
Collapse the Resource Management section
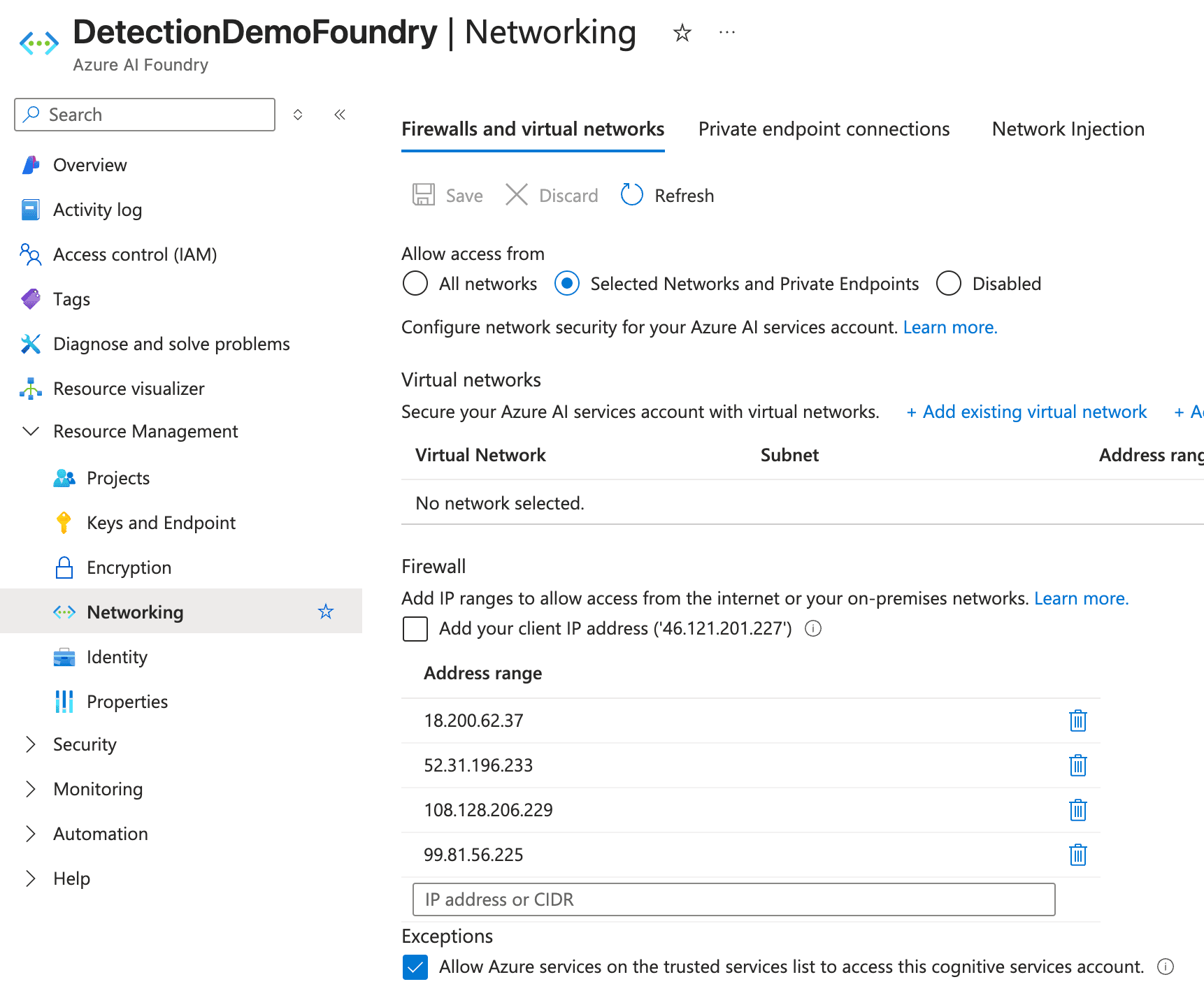click(31, 431)
